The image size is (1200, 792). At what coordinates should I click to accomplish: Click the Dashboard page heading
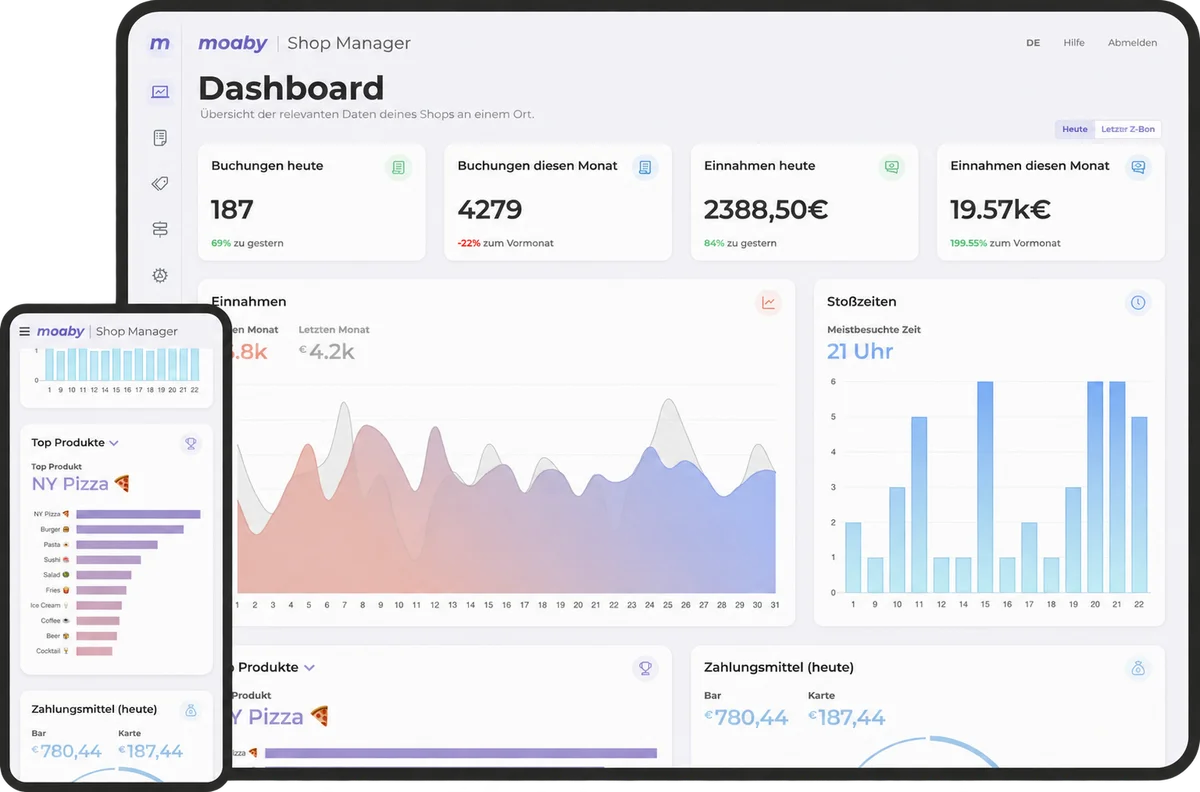[291, 88]
